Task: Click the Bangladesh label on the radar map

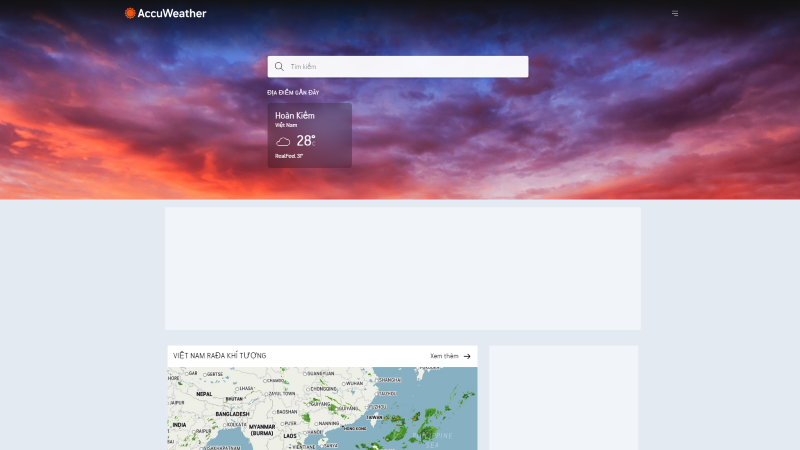Action: coord(233,414)
